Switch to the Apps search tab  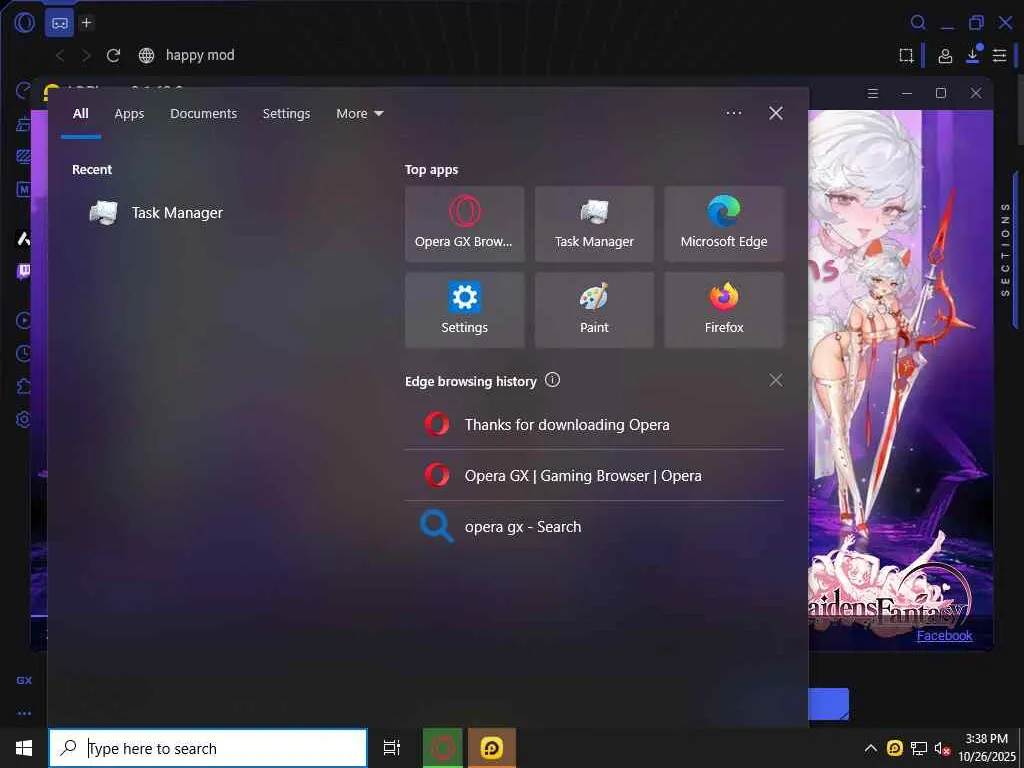(x=129, y=114)
